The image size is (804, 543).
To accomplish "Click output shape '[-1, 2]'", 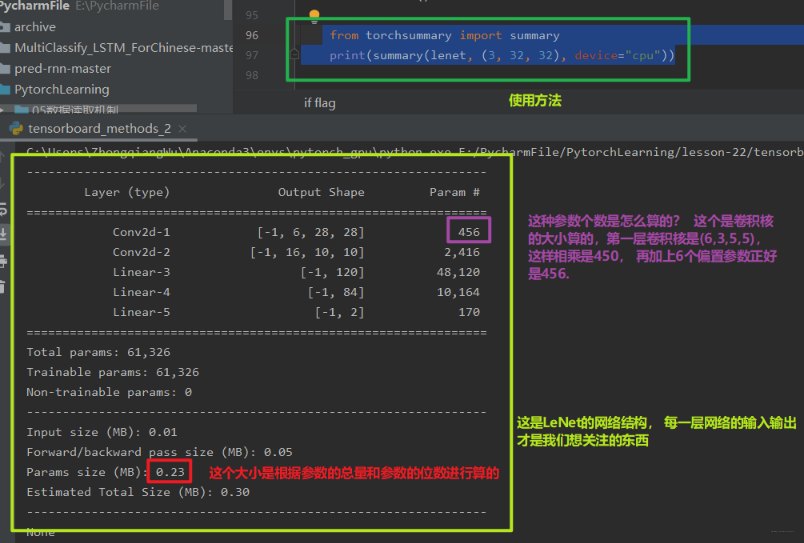I will pyautogui.click(x=339, y=312).
